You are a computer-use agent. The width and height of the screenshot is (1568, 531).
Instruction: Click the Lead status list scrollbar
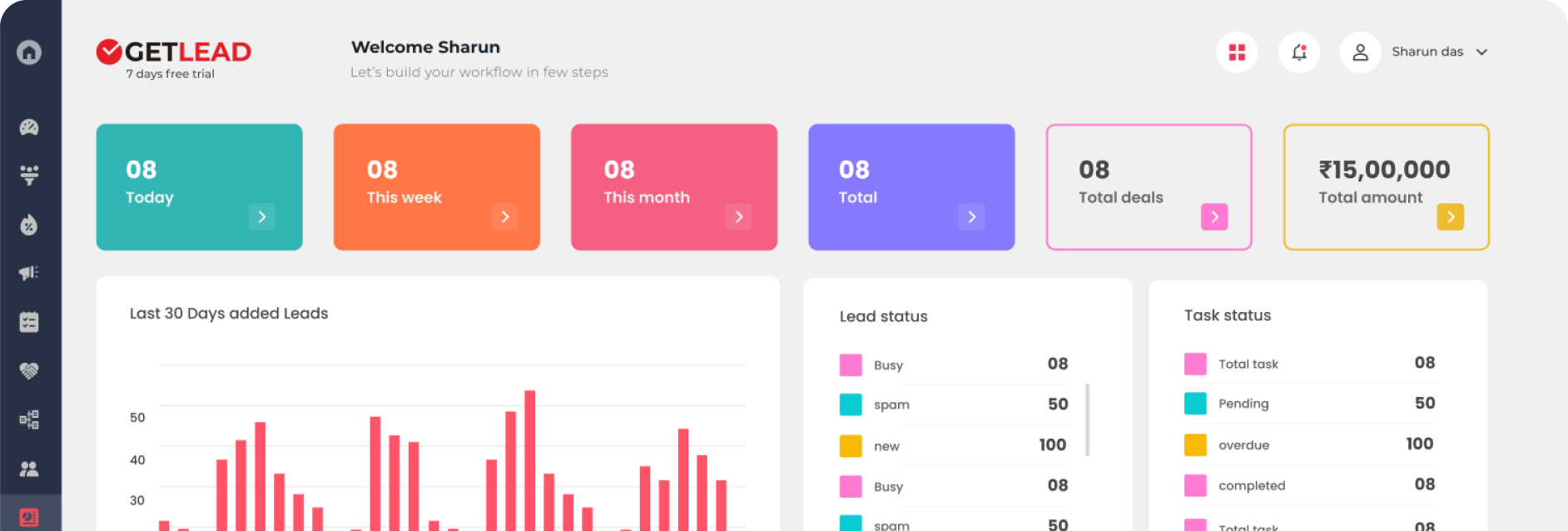[1087, 420]
